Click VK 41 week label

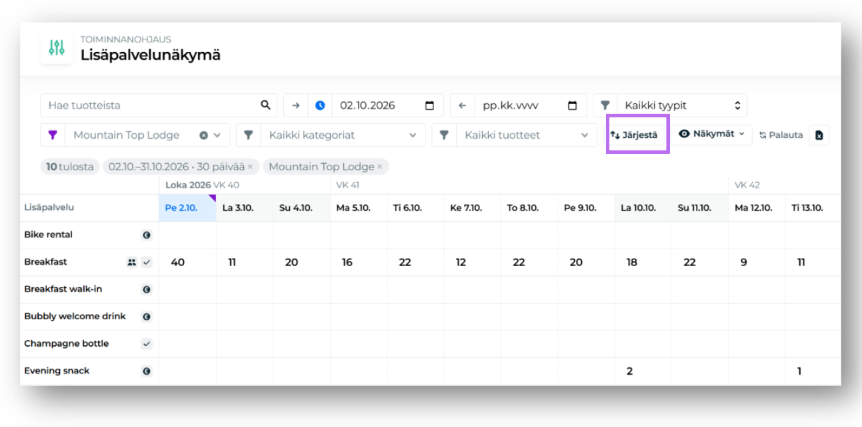pos(347,185)
